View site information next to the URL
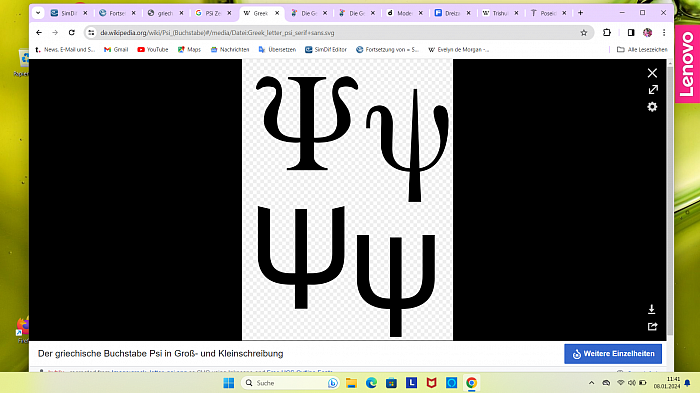This screenshot has height=393, width=700. click(x=91, y=33)
